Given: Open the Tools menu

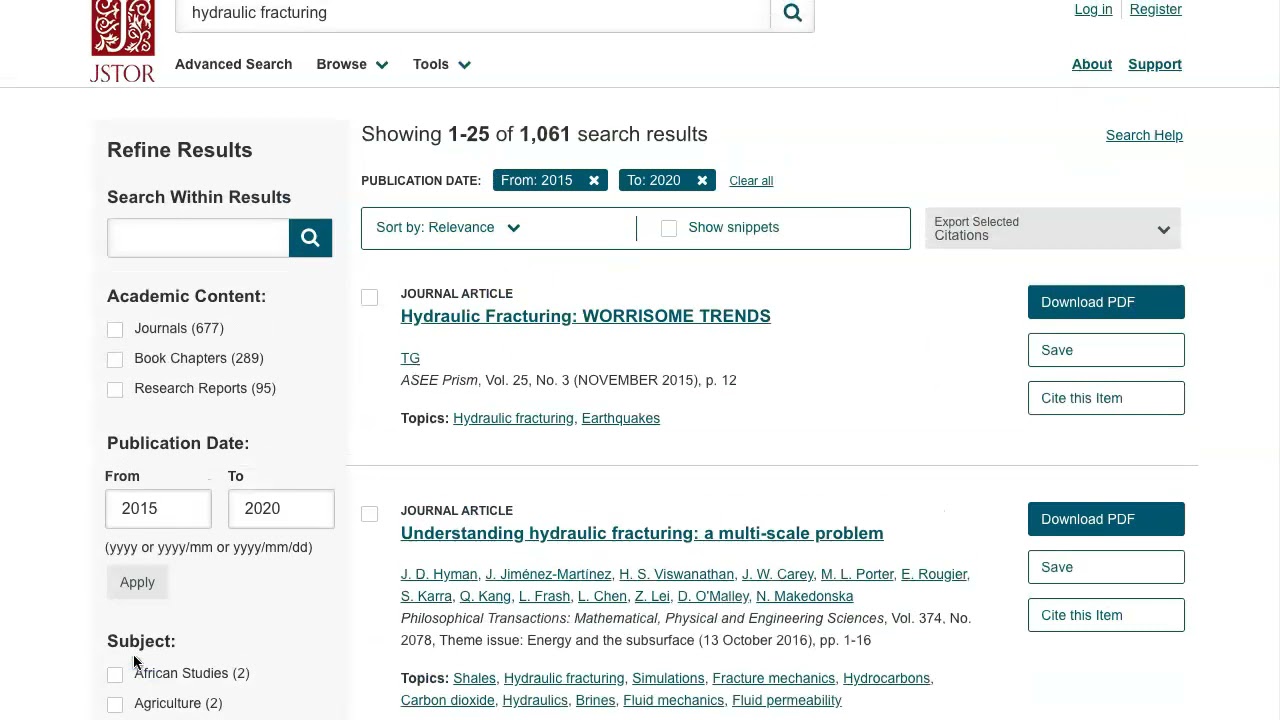Looking at the screenshot, I should pos(441,64).
